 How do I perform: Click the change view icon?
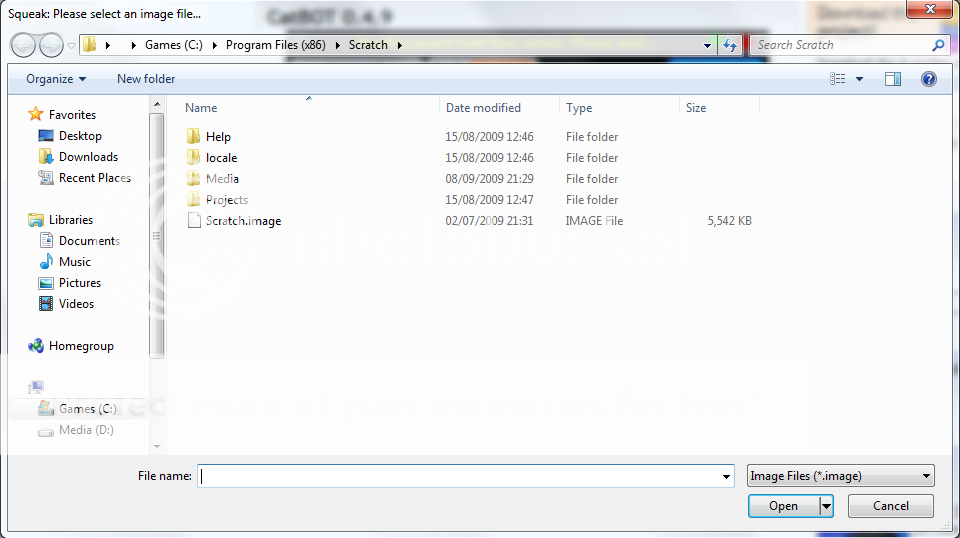click(x=838, y=79)
